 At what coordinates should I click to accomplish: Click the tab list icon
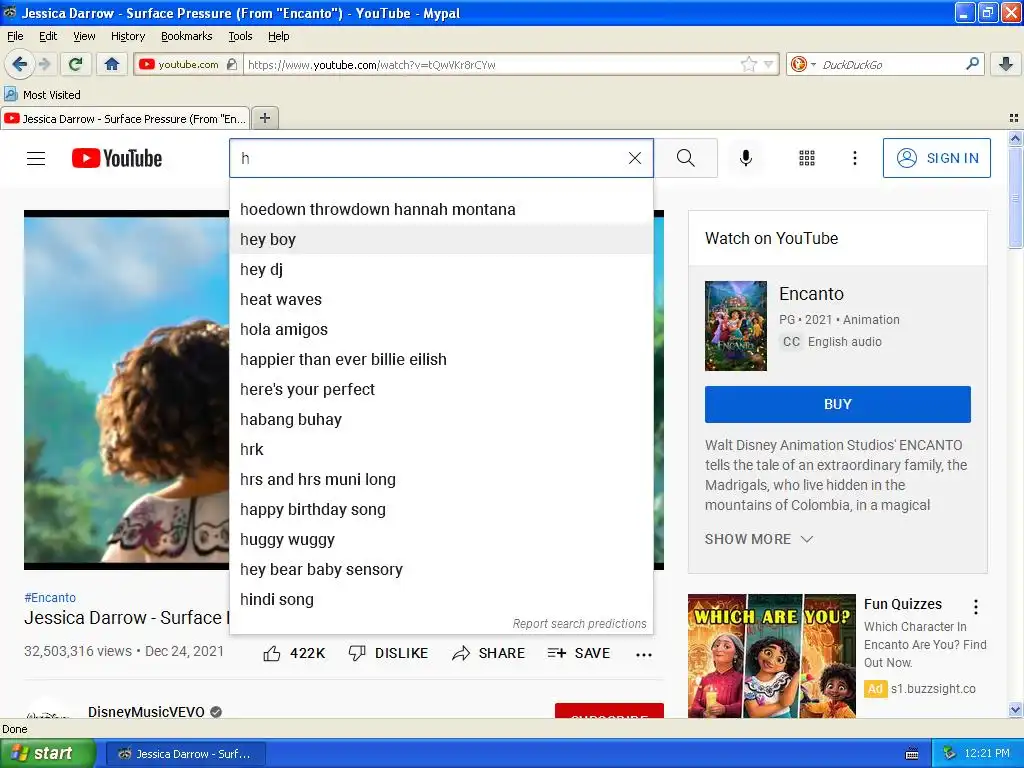pos(1014,118)
